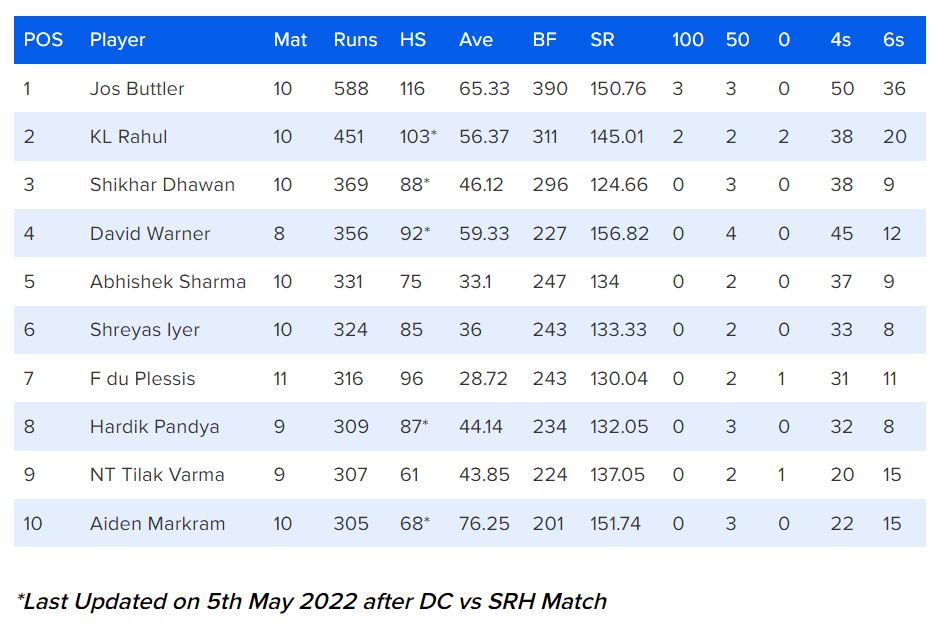Screen dimensions: 950x634
Task: Click the Player column header
Action: 117,40
